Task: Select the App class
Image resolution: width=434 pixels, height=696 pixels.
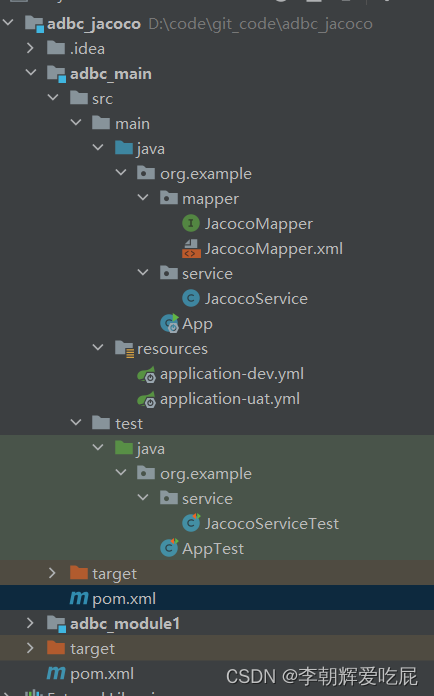Action: pyautogui.click(x=197, y=324)
